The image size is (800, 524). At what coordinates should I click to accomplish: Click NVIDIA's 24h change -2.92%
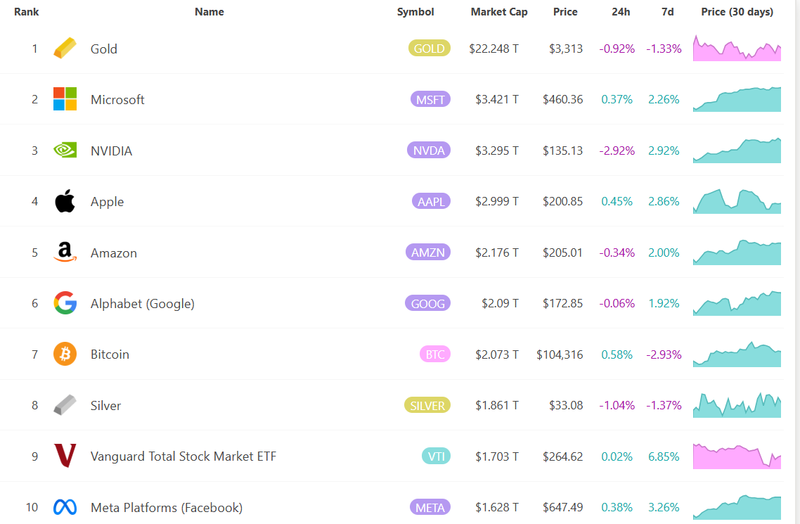coord(617,151)
